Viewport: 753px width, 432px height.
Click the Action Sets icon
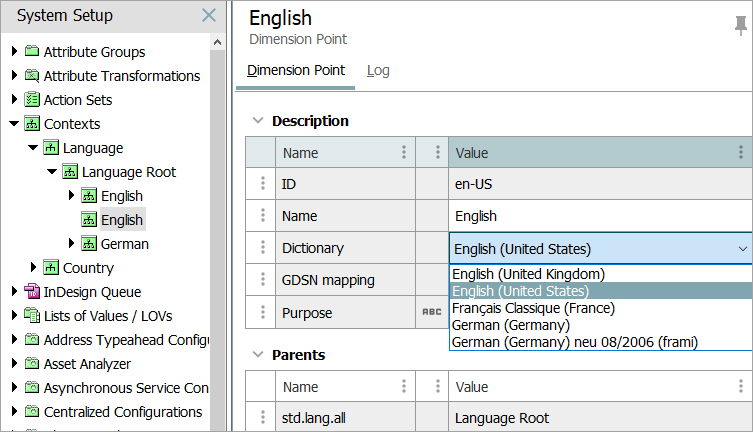point(32,100)
